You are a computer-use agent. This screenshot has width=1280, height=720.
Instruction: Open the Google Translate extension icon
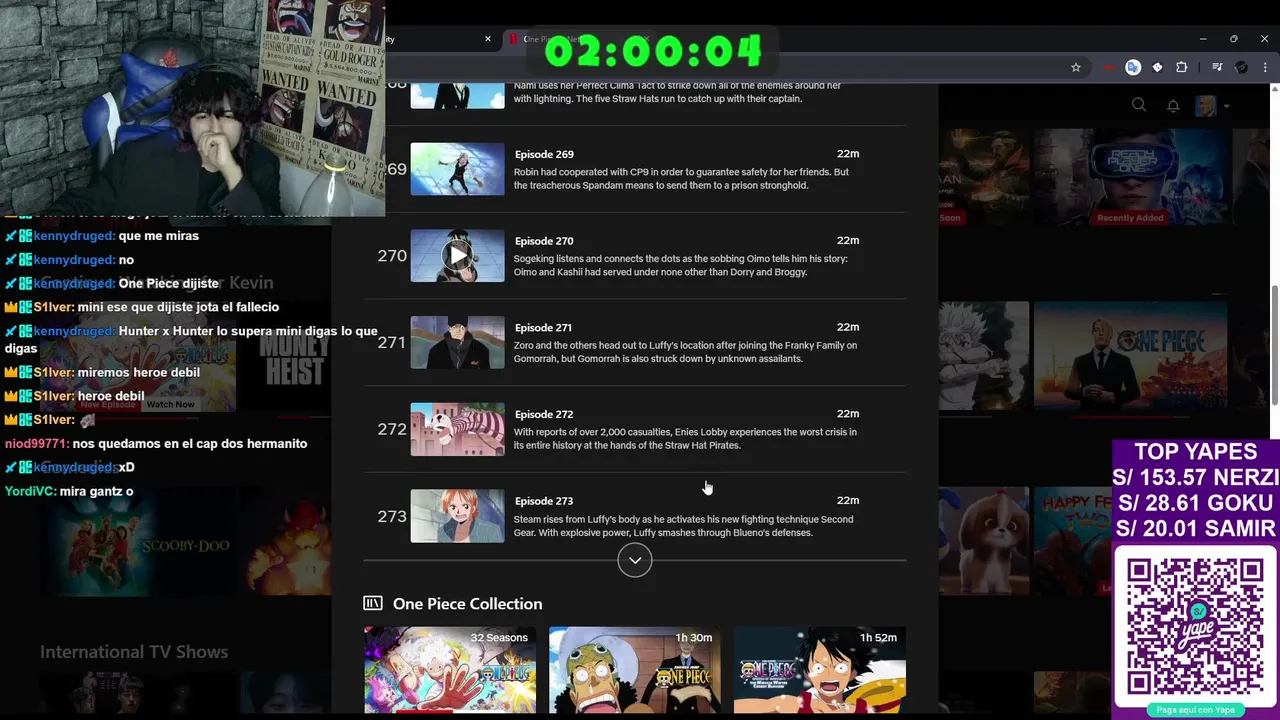tap(1133, 67)
